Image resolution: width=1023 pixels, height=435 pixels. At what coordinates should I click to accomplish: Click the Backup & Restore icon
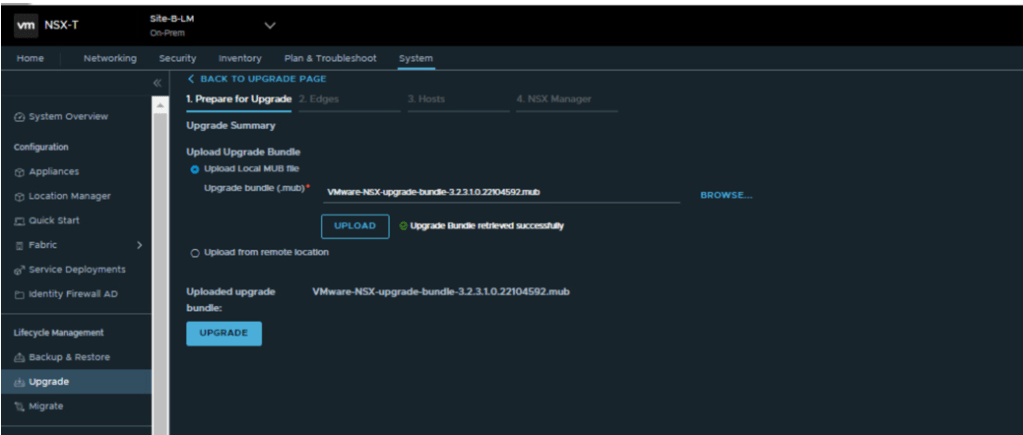[x=19, y=357]
